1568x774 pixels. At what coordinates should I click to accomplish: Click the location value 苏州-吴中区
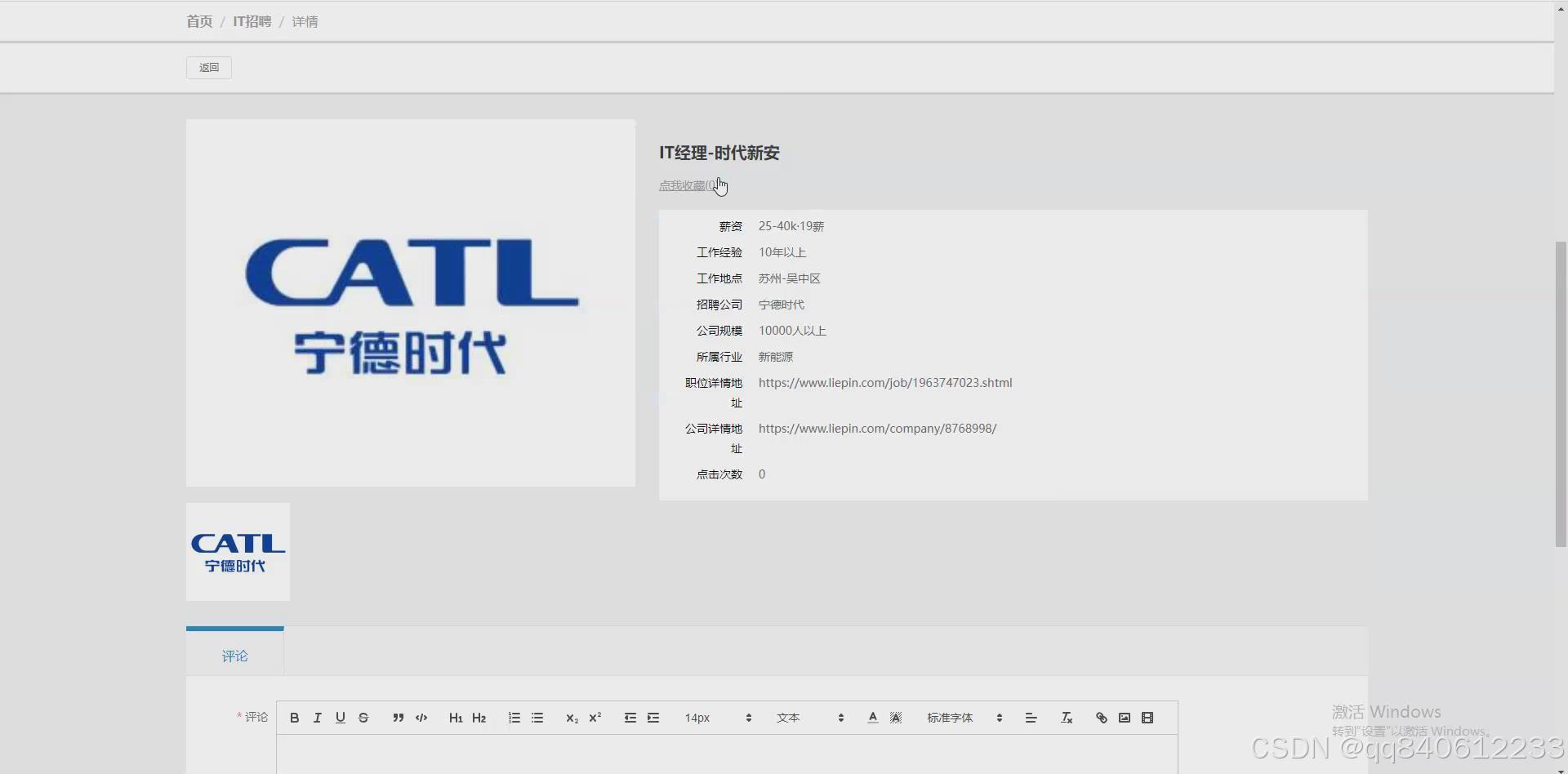click(790, 278)
